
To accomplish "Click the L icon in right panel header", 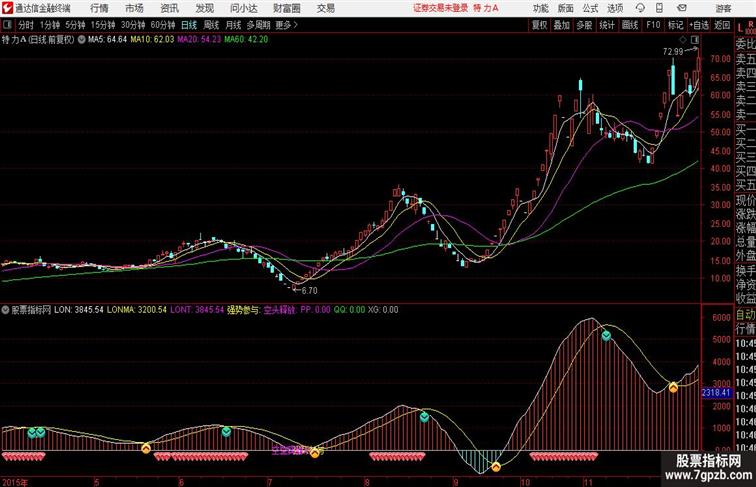I will pos(740,28).
